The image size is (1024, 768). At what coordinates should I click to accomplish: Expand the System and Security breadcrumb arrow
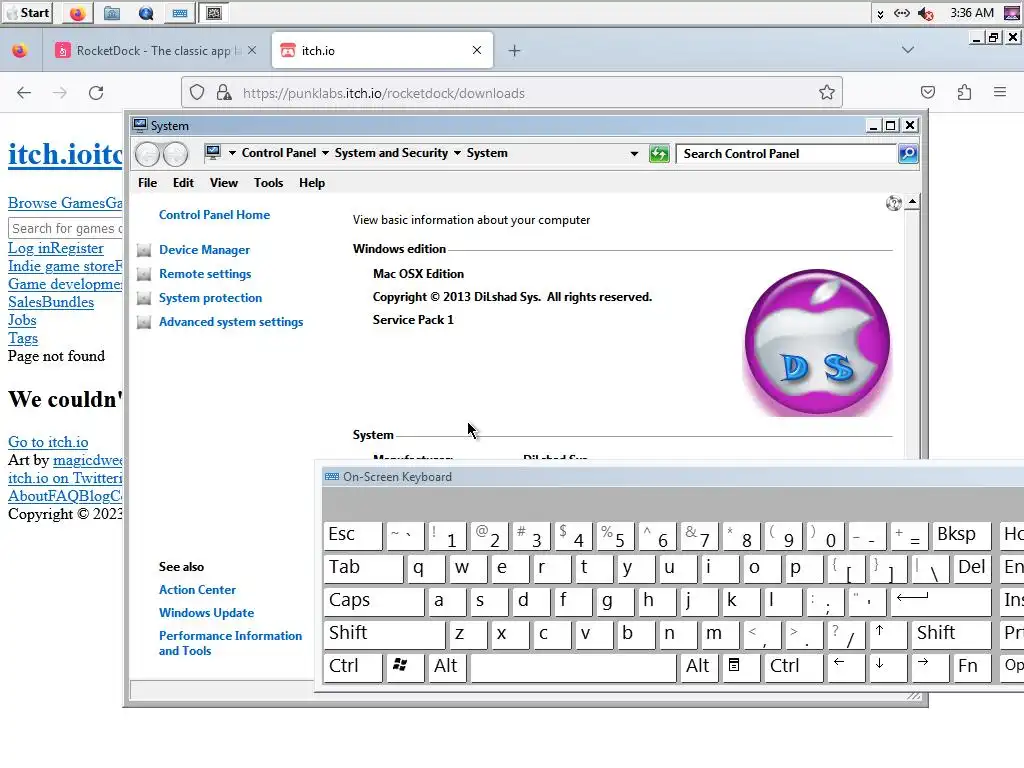(x=457, y=153)
